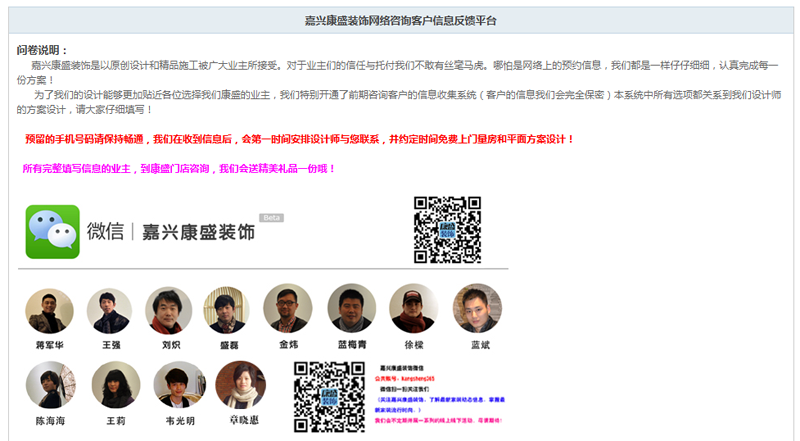Select designer 金炜's portrait
This screenshot has width=800, height=441.
(287, 308)
